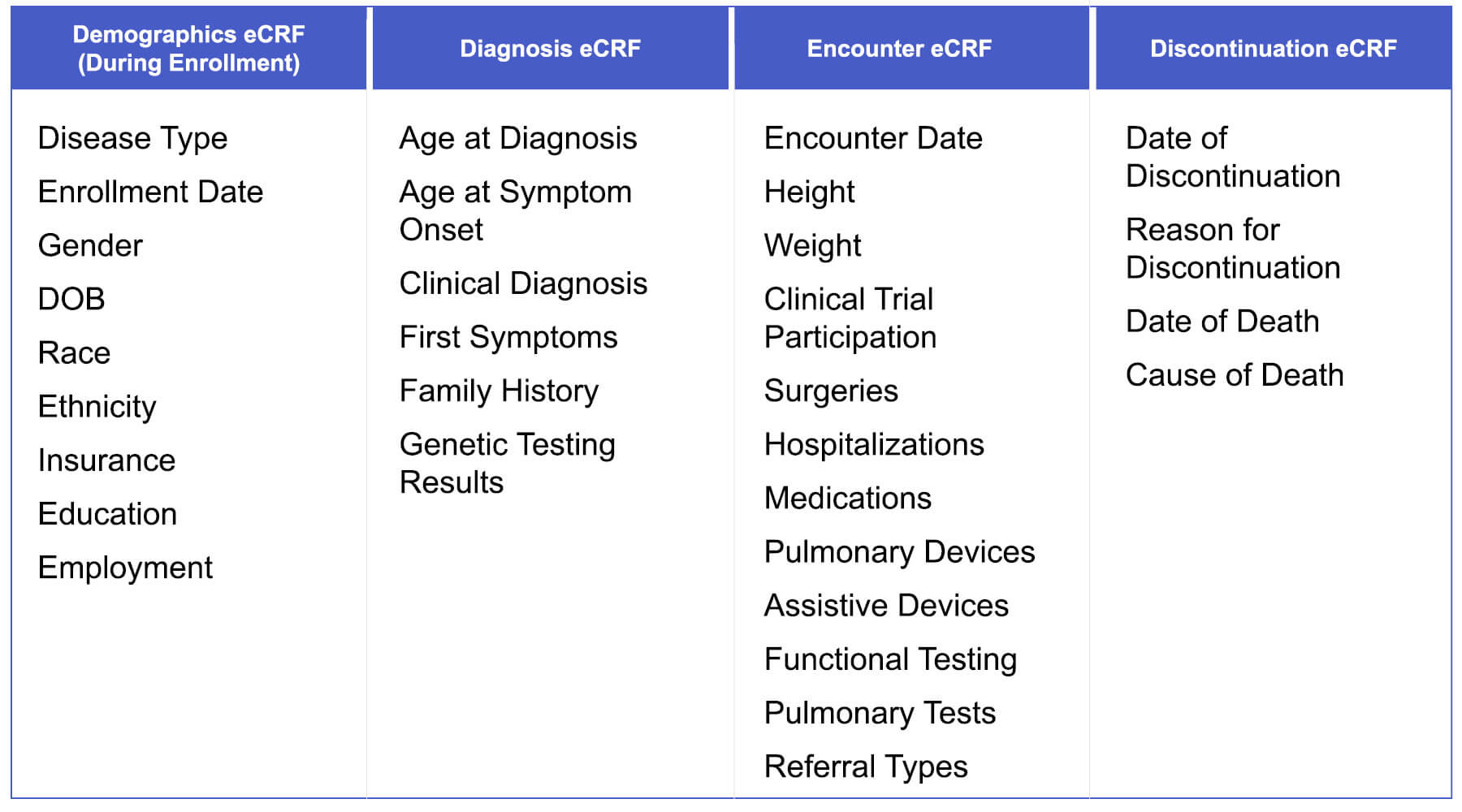Select the Diagnosis eCRF header
The image size is (1462, 812).
(x=550, y=48)
